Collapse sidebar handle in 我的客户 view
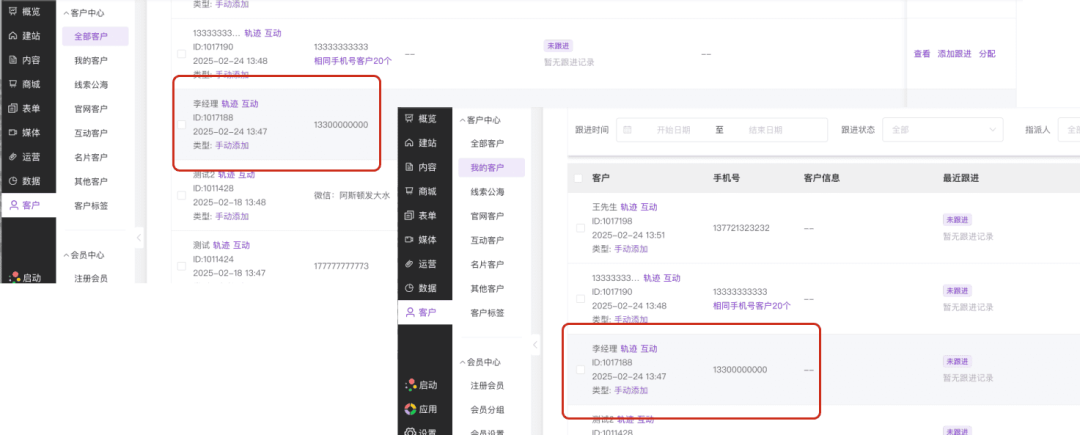The width and height of the screenshot is (1080, 435). pyautogui.click(x=536, y=345)
